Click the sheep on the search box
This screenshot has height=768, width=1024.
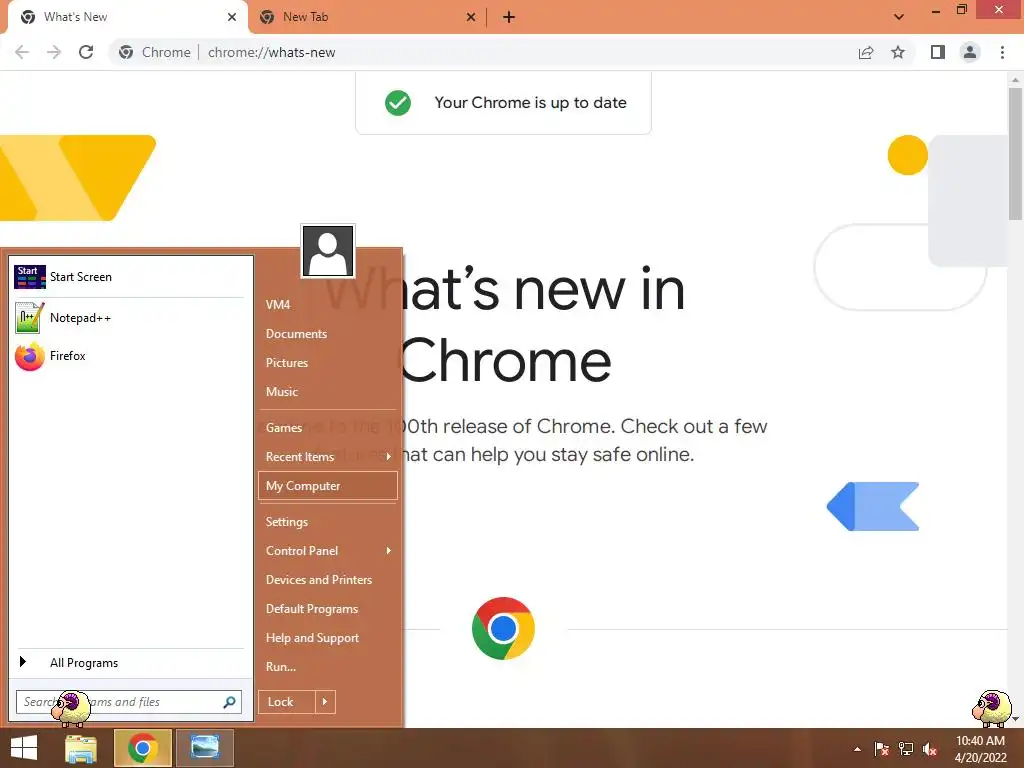pyautogui.click(x=71, y=708)
